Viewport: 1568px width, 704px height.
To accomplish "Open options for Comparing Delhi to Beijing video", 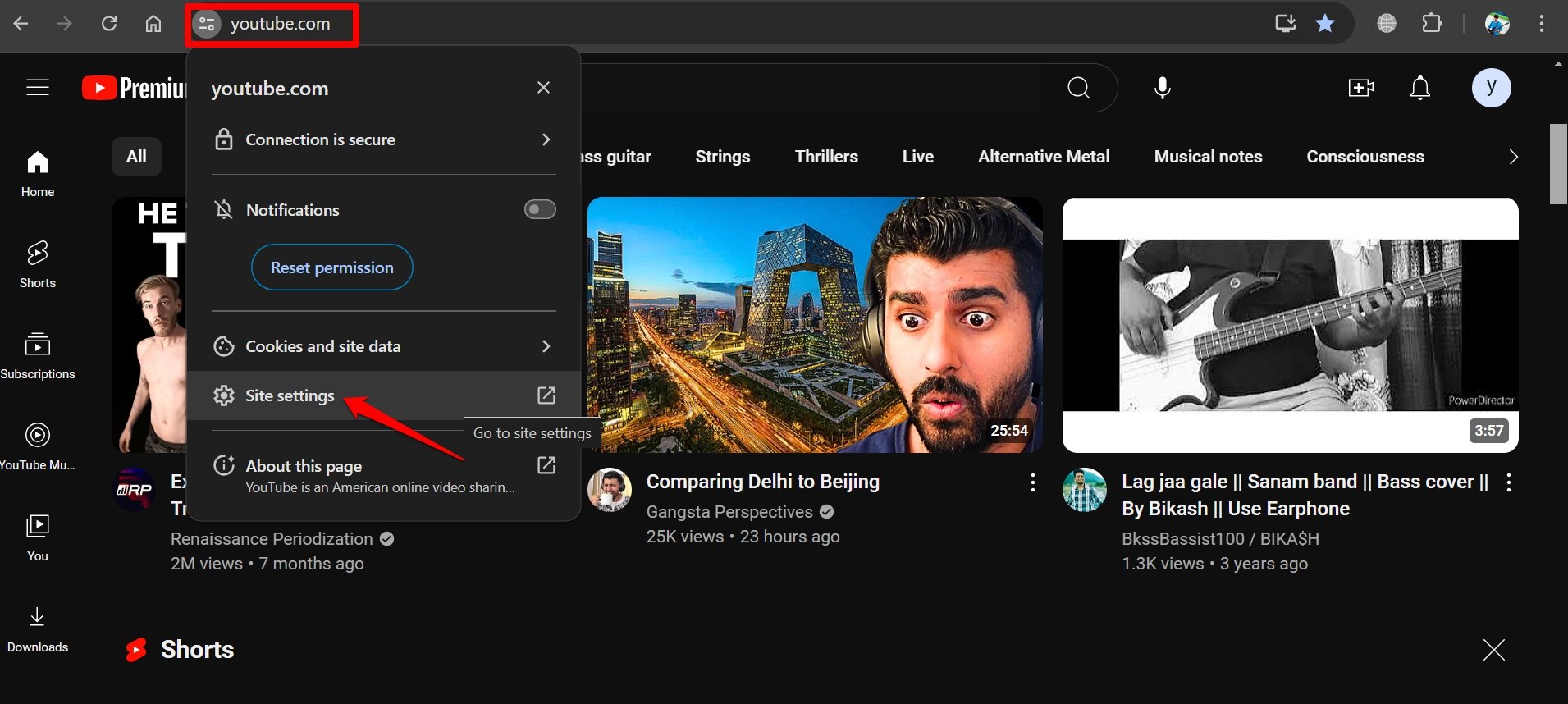I will point(1033,482).
